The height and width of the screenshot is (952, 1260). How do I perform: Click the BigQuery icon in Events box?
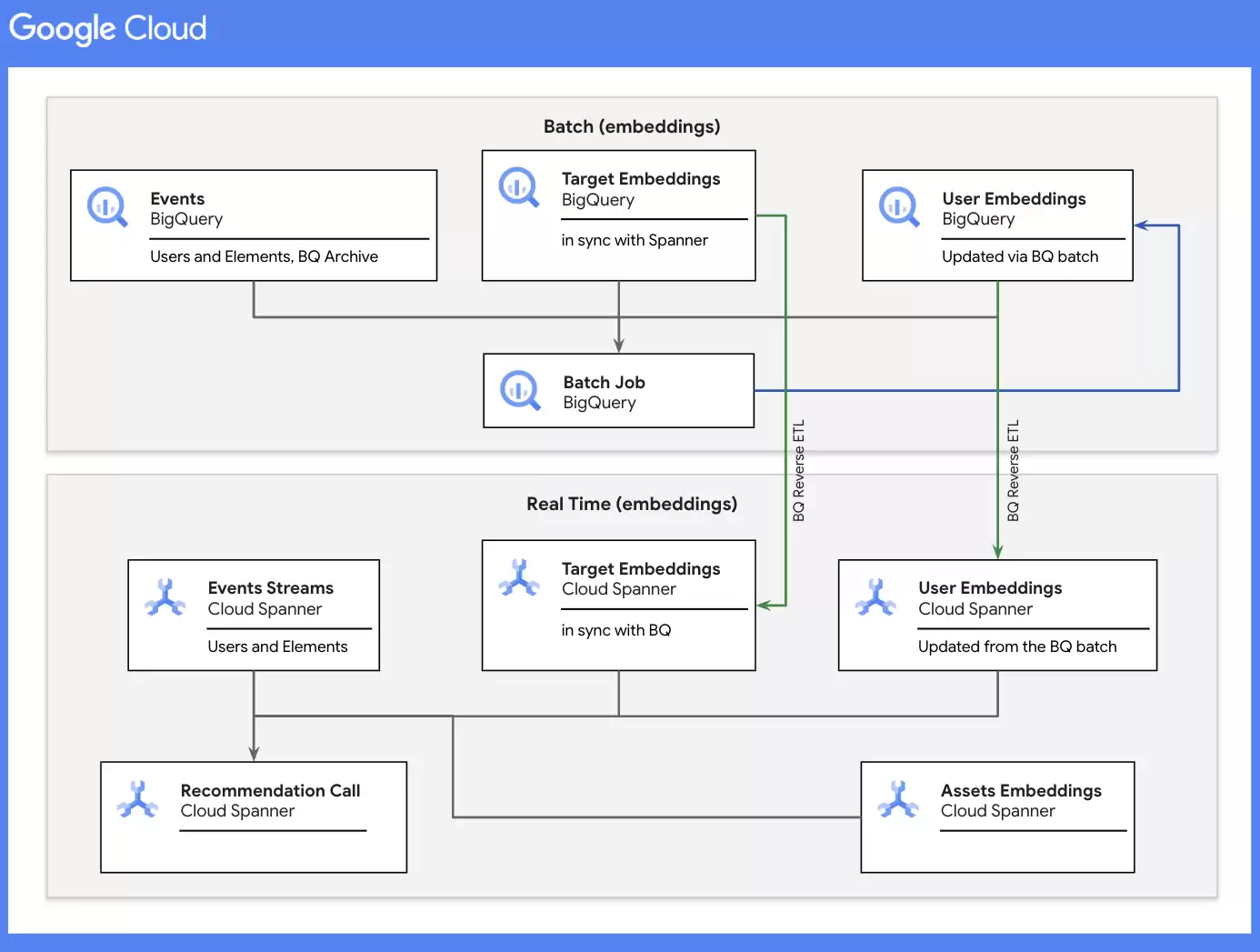(x=107, y=207)
